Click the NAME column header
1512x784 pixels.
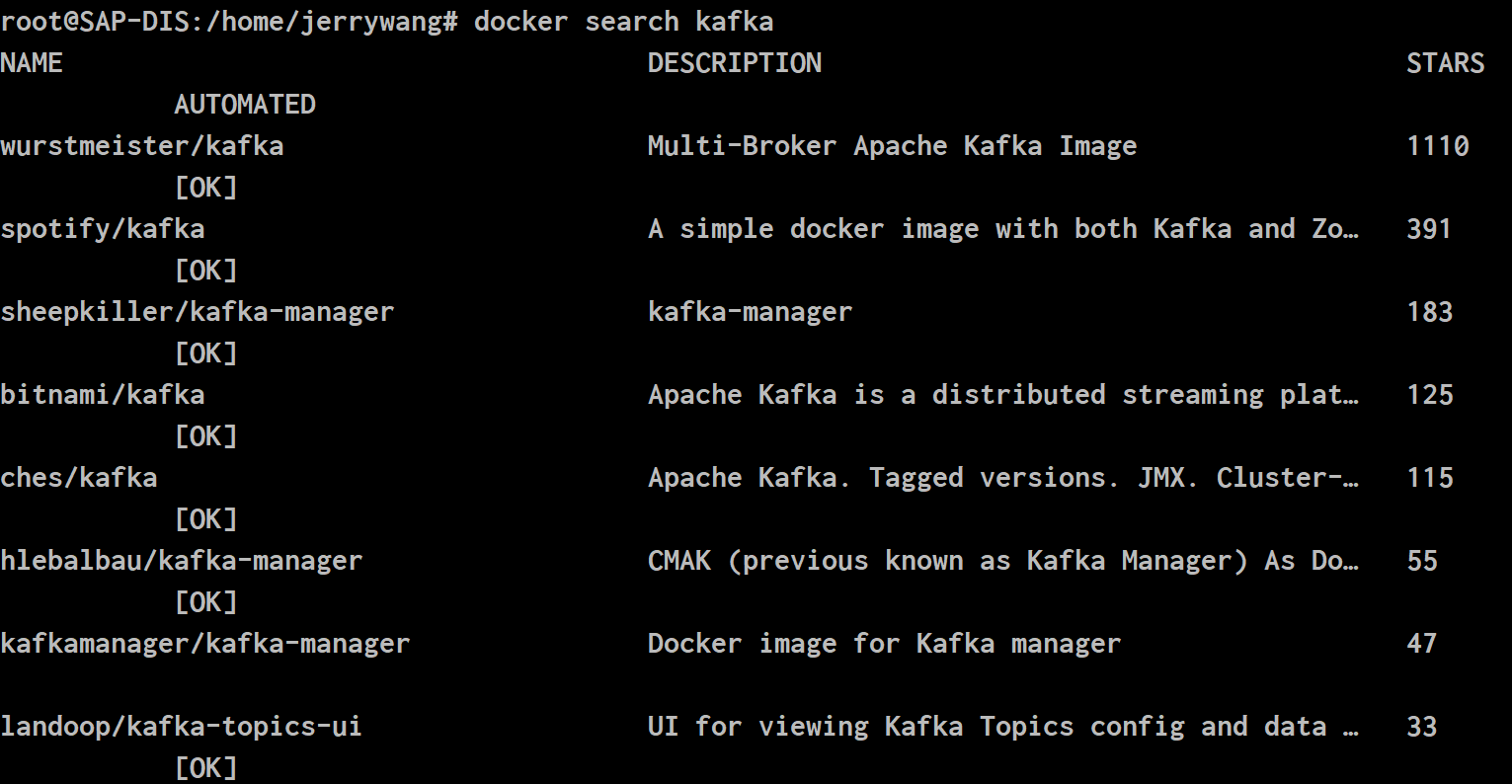[32, 63]
